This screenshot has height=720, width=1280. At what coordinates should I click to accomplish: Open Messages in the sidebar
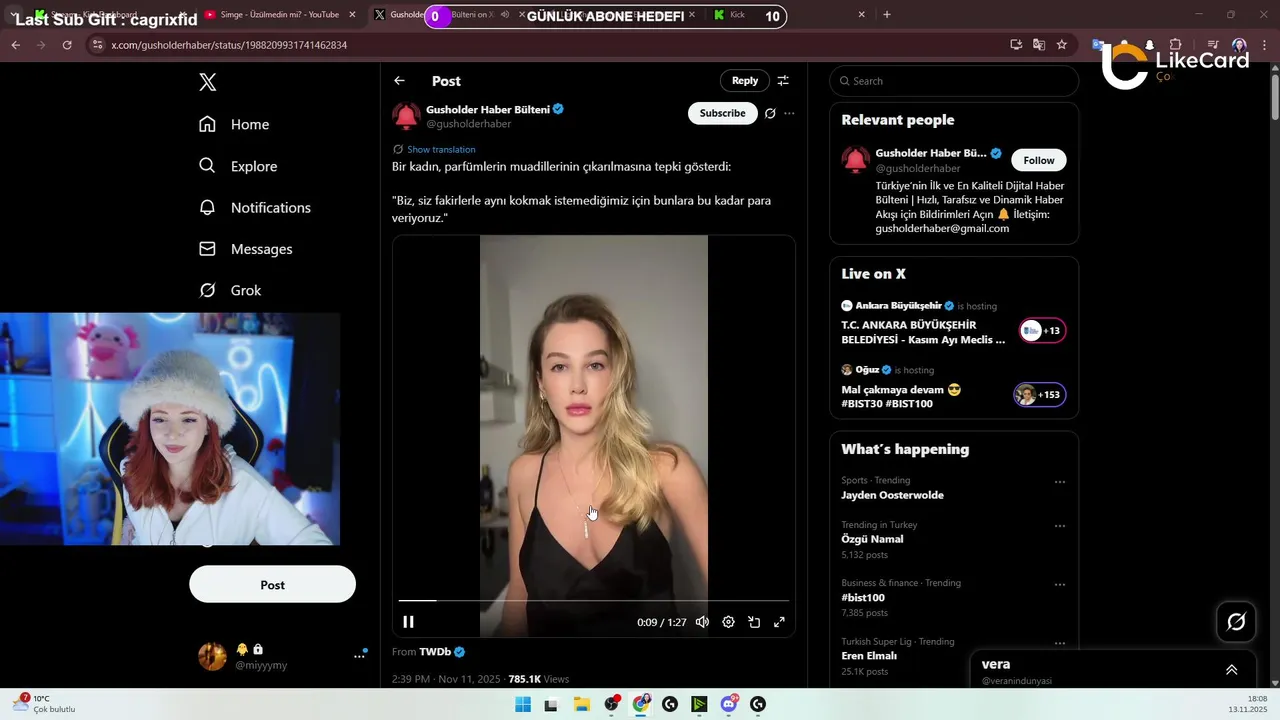pyautogui.click(x=246, y=249)
